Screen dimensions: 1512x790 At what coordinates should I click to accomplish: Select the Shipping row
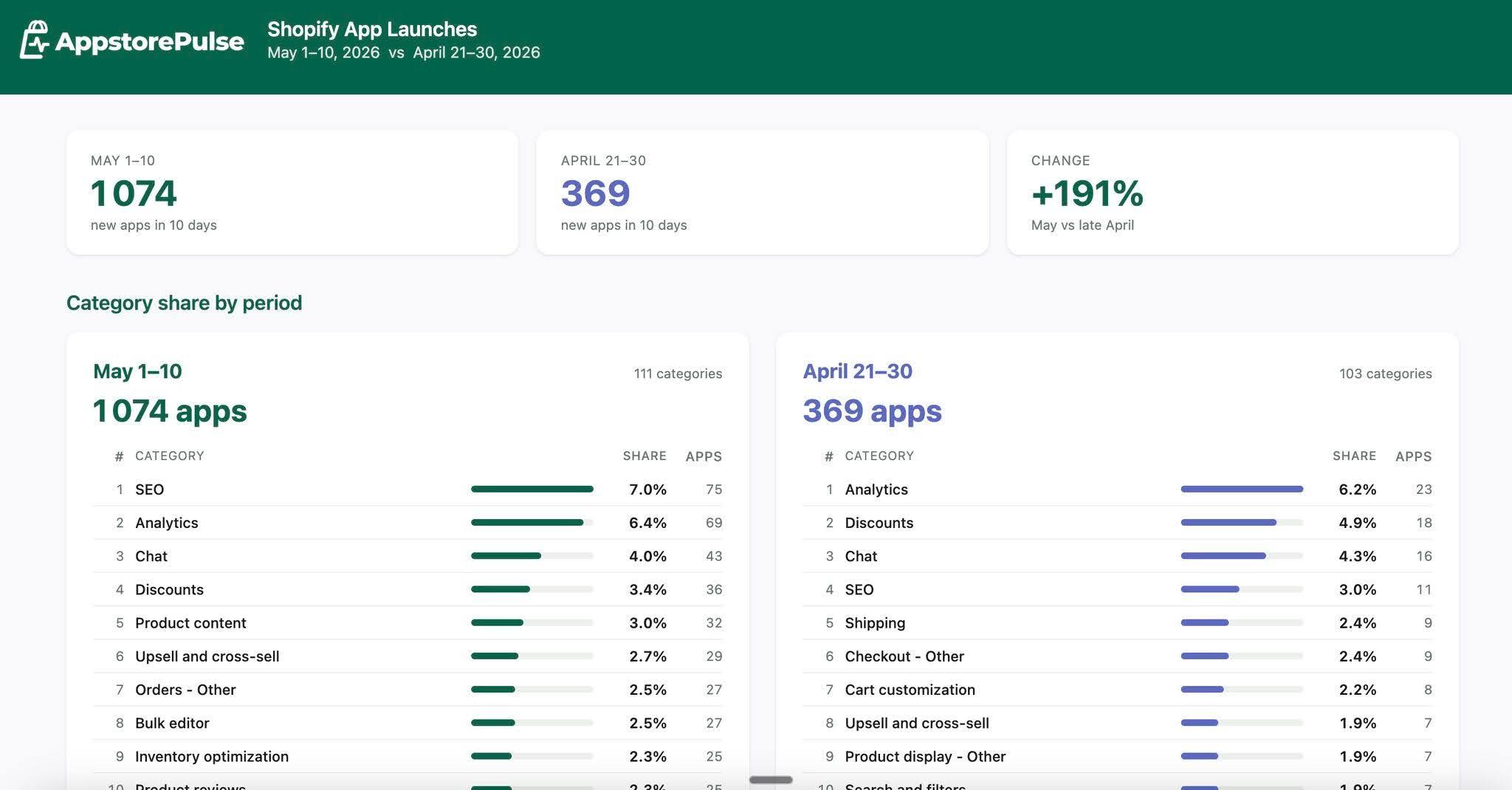coord(1117,623)
